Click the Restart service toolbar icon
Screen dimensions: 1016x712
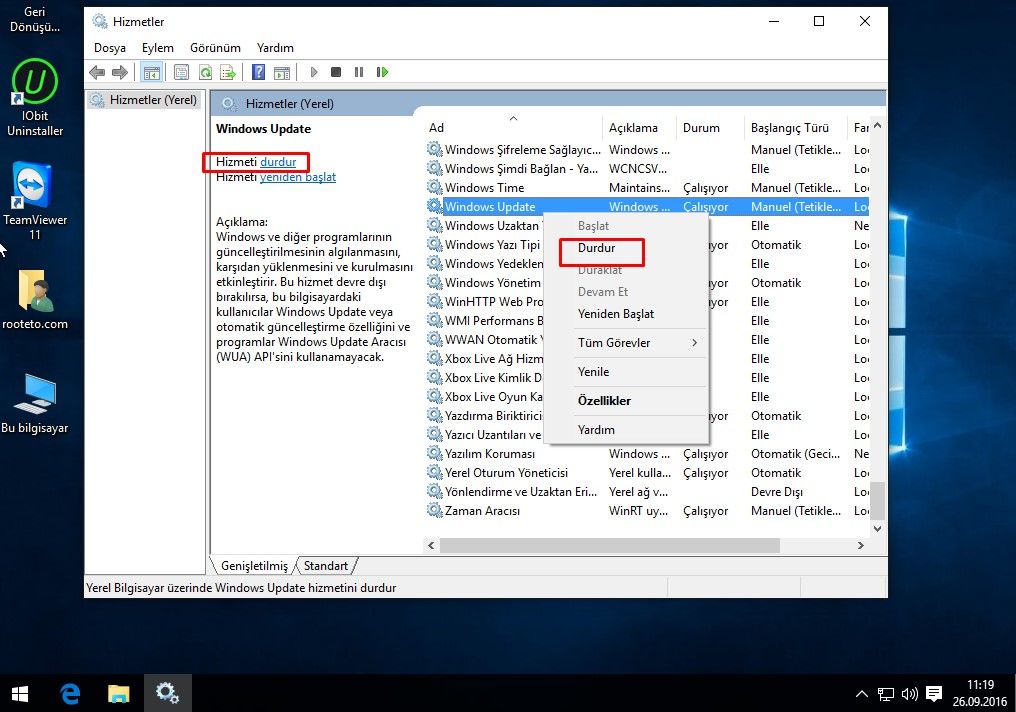click(382, 72)
